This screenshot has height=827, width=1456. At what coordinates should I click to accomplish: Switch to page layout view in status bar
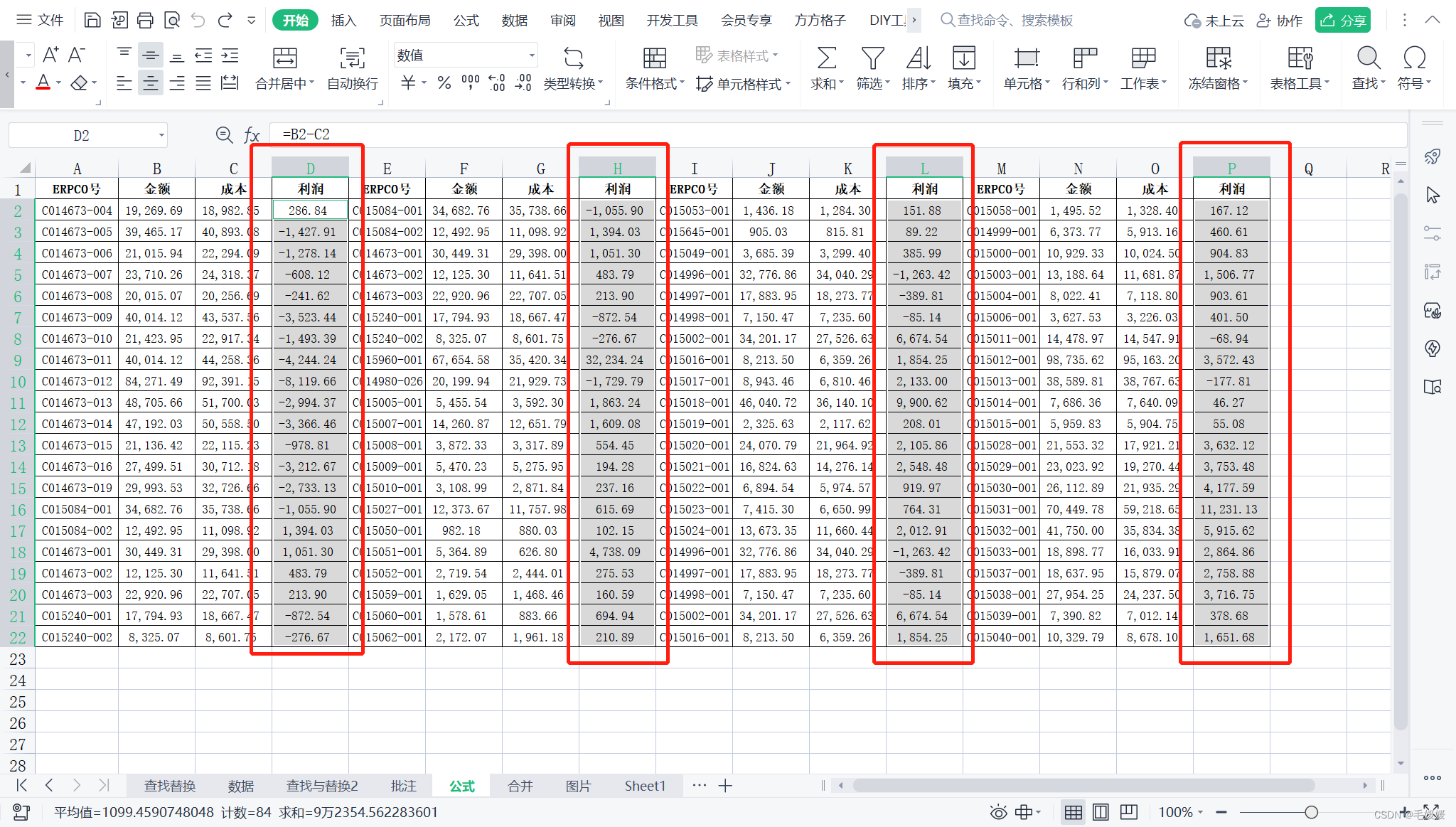tap(1101, 812)
